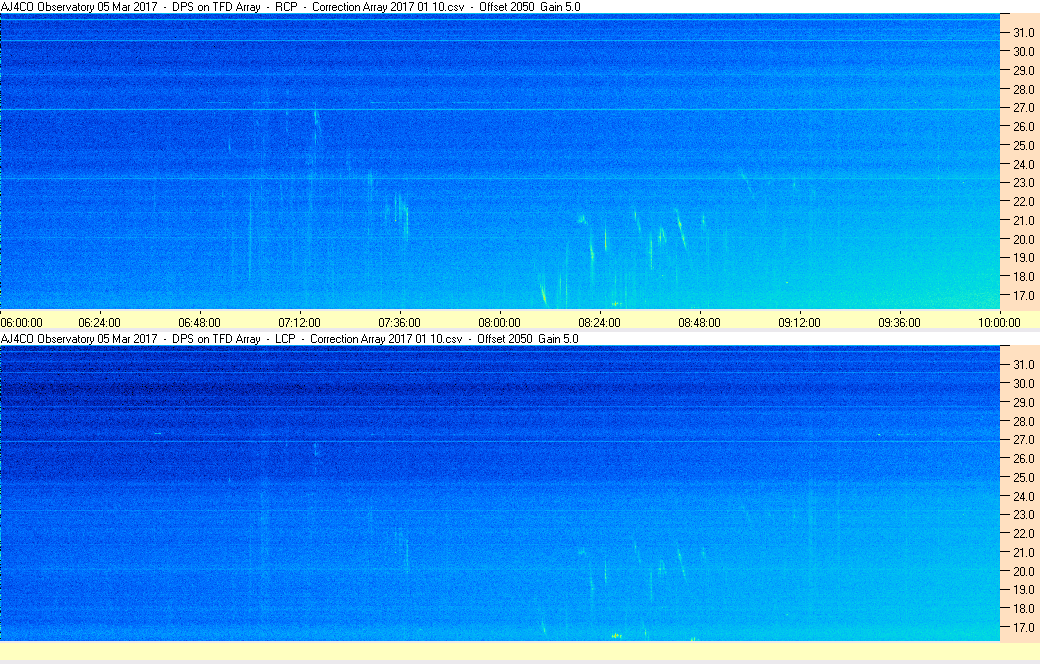Click 19.0 frequency label on LCP panel

click(1023, 590)
